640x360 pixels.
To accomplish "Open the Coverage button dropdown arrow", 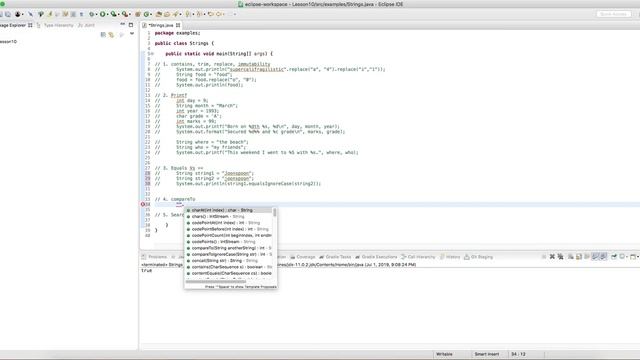I will pyautogui.click(x=119, y=14).
